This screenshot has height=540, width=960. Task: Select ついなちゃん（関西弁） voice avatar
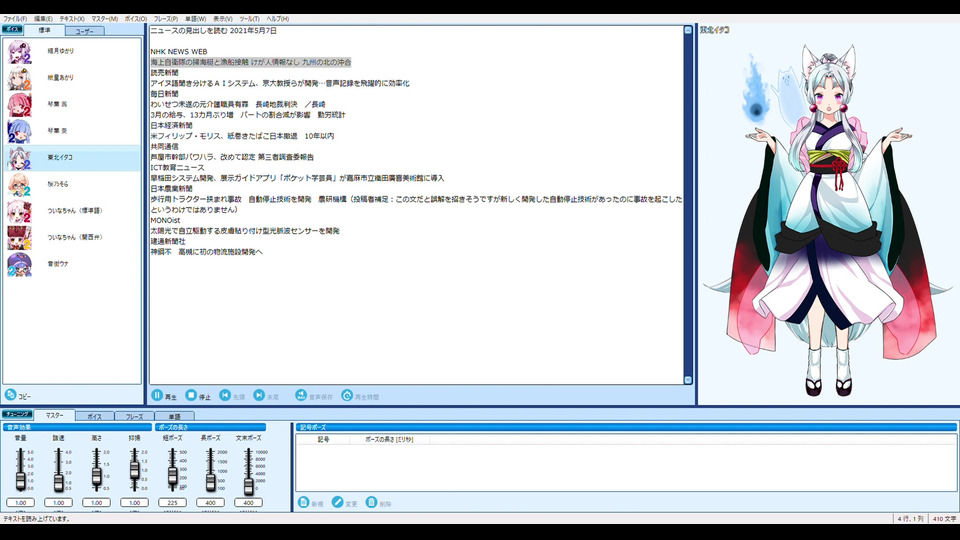click(x=19, y=238)
